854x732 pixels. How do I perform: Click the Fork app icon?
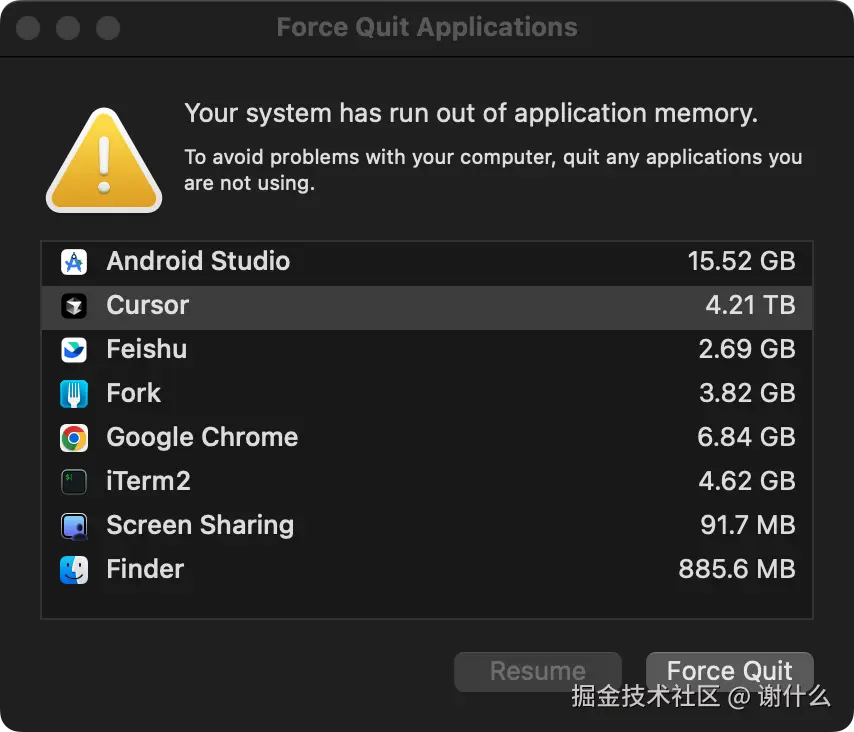[74, 394]
